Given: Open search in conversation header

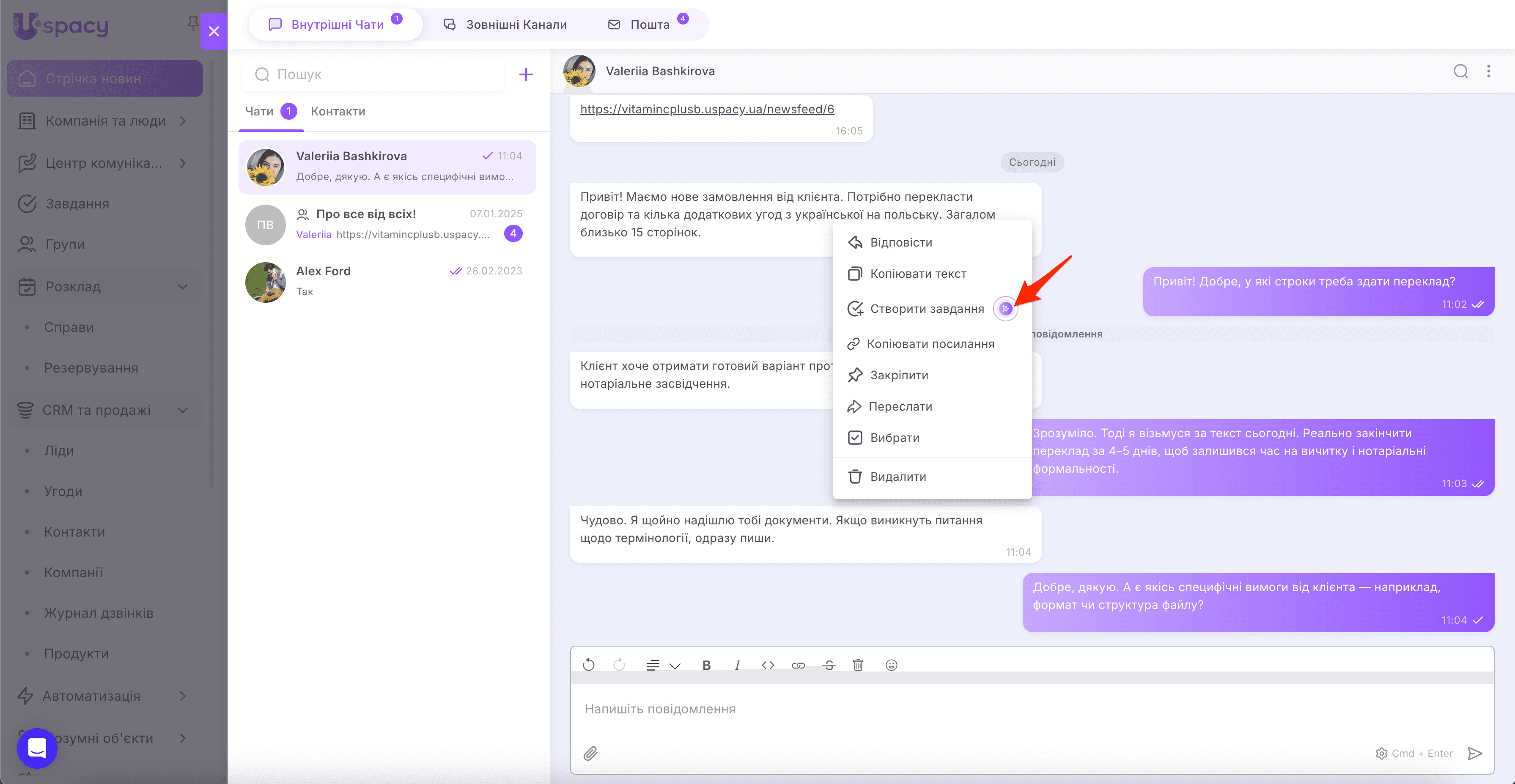Looking at the screenshot, I should coord(1460,71).
